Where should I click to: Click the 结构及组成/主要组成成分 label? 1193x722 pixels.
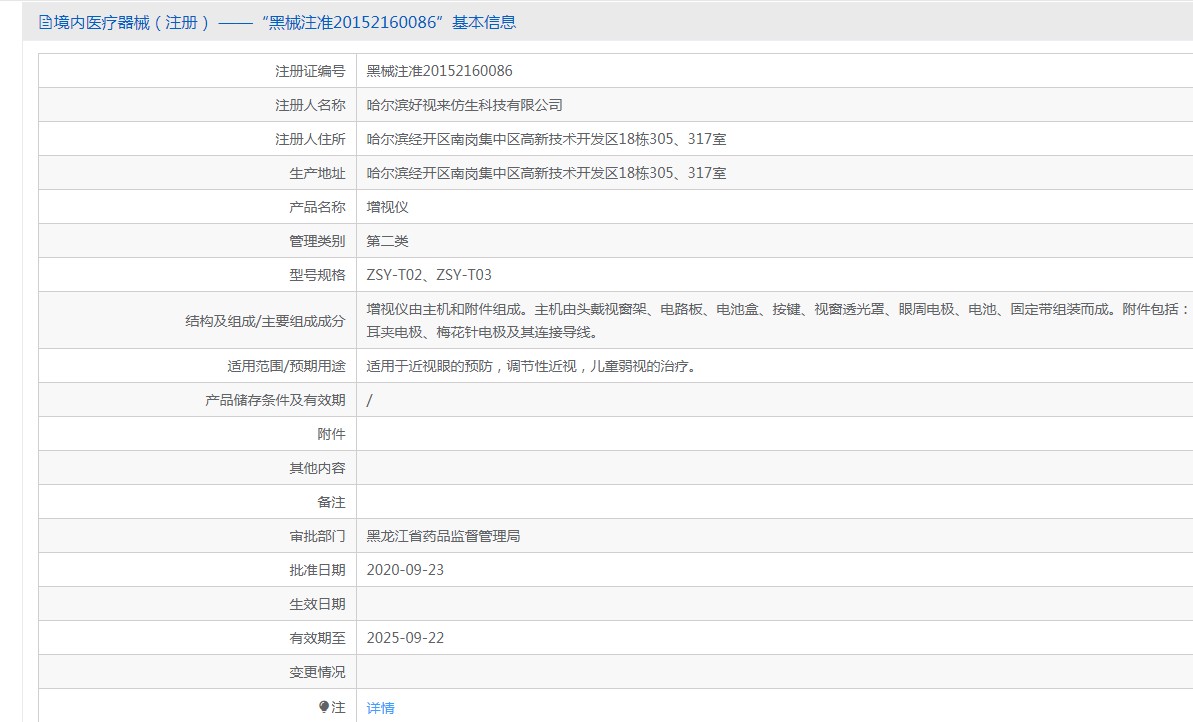(266, 321)
